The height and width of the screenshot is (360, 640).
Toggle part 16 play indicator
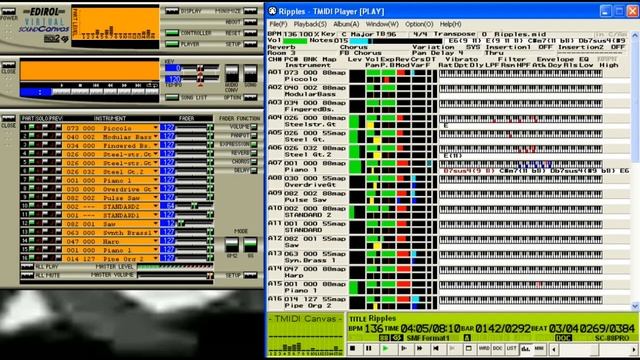pyautogui.click(x=31, y=258)
